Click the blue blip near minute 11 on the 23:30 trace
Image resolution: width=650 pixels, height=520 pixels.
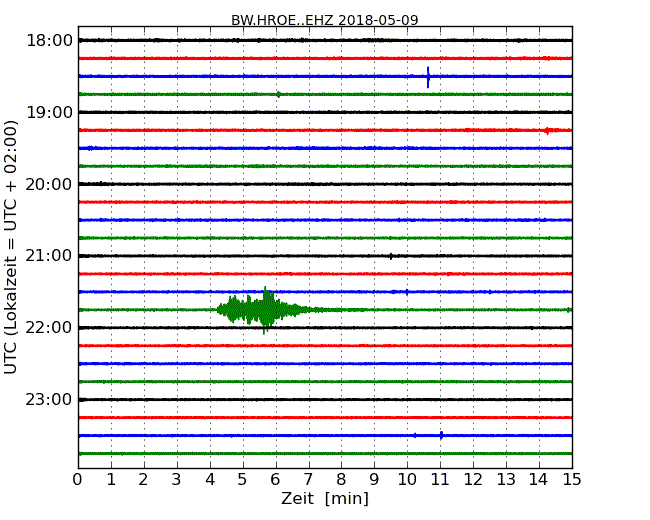(x=441, y=435)
